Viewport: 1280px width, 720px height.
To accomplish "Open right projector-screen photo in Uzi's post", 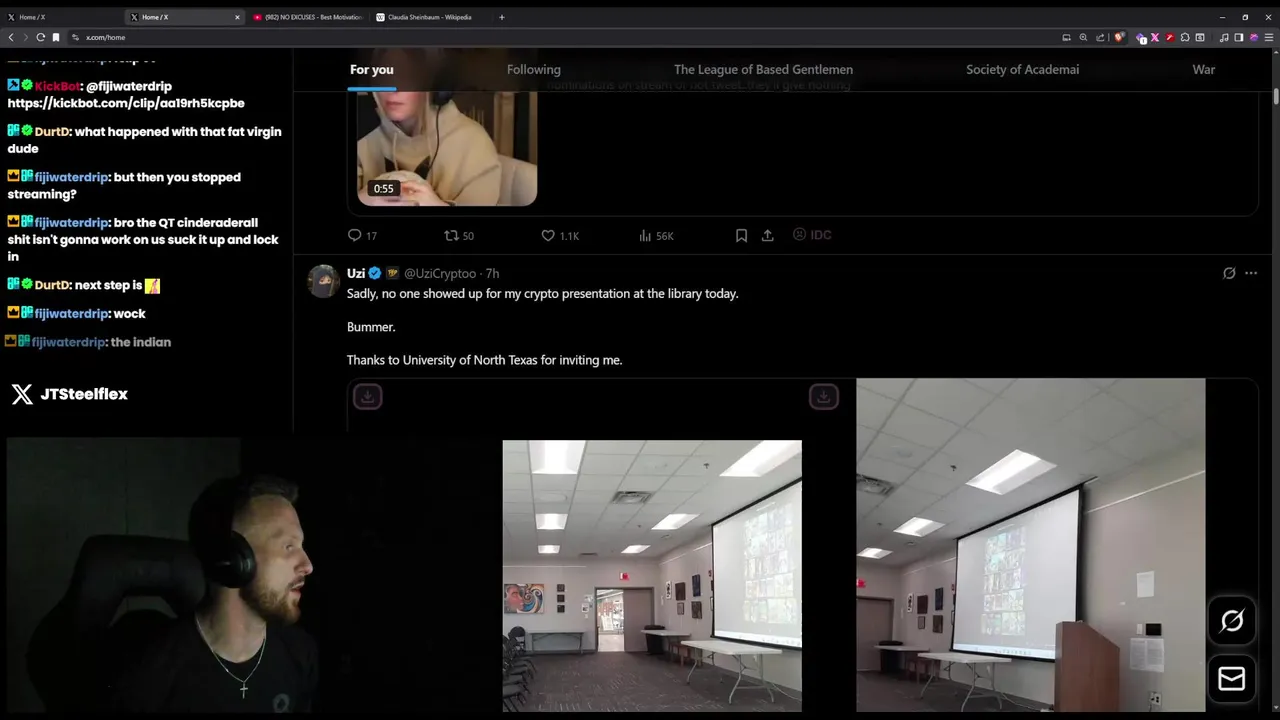I will click(x=1031, y=545).
